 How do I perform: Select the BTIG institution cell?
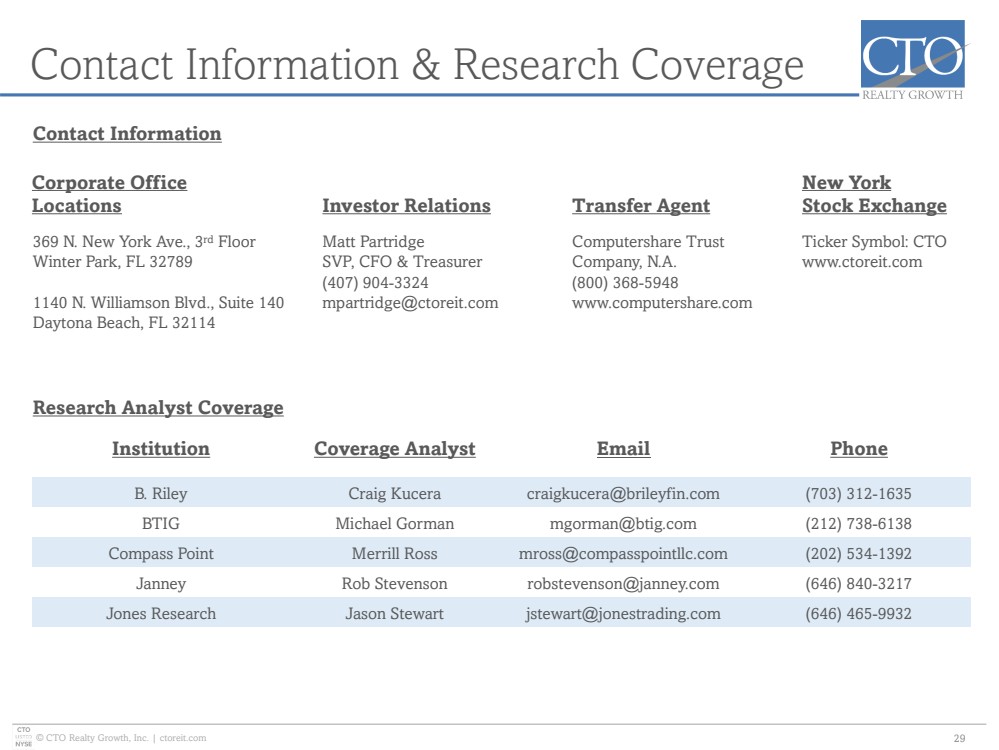[161, 524]
